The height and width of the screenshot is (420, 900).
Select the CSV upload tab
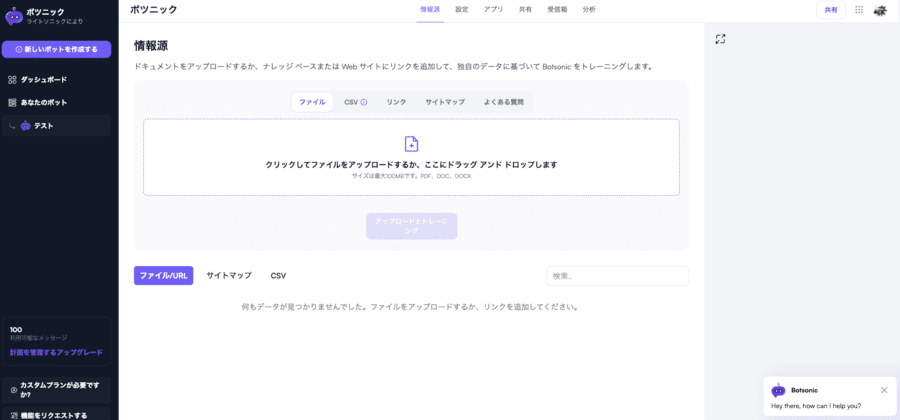(356, 102)
